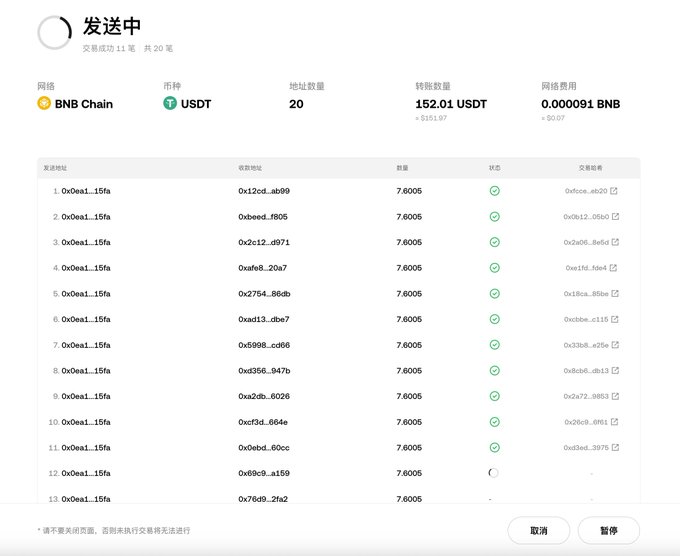Open external link icon for hash 0x8cb6...db13
Viewport: 680px width, 556px height.
[615, 370]
